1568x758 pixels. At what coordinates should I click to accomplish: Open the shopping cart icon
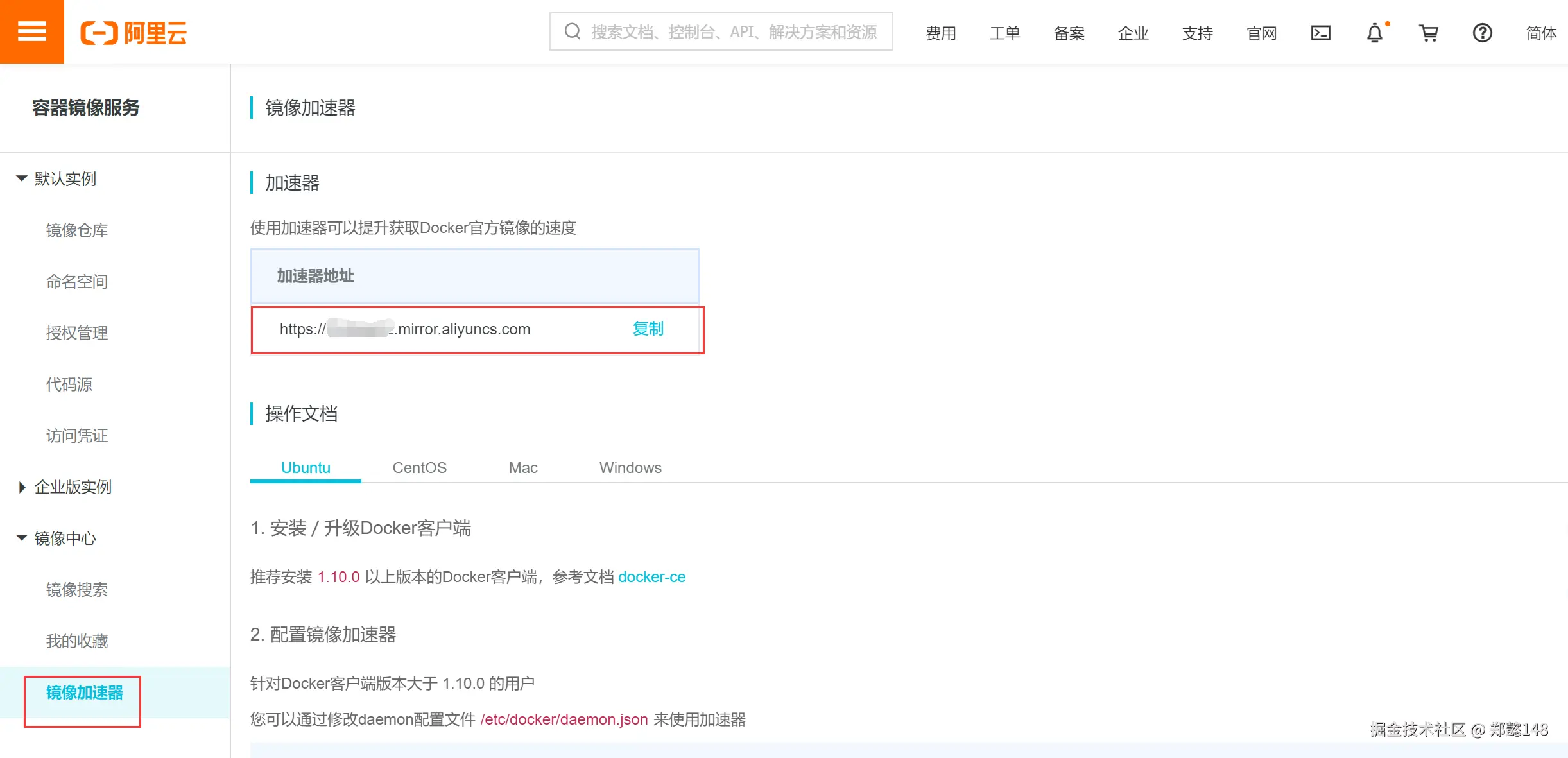[x=1428, y=33]
